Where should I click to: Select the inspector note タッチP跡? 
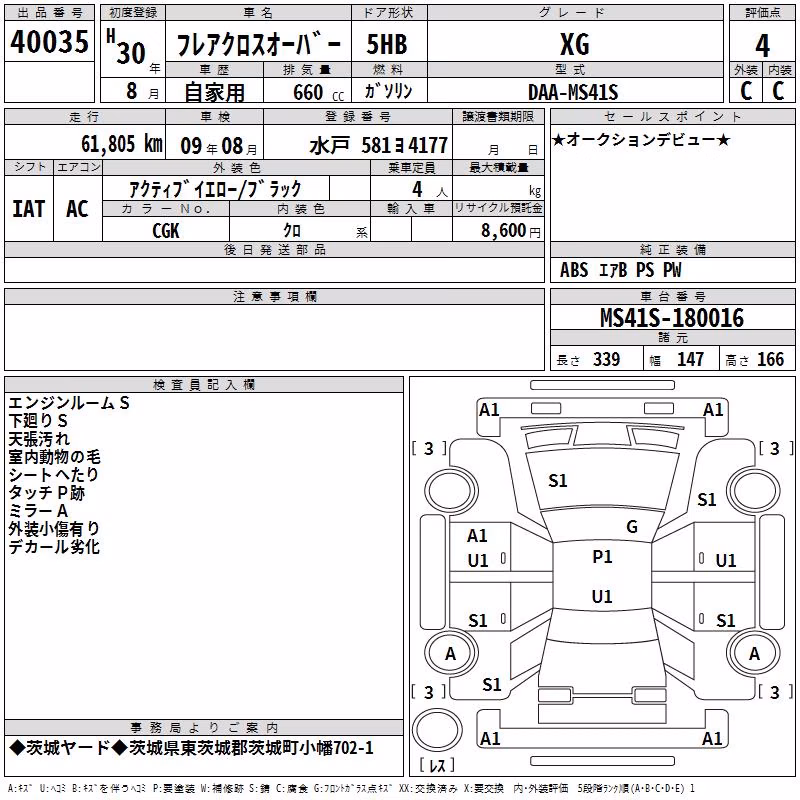[x=46, y=492]
